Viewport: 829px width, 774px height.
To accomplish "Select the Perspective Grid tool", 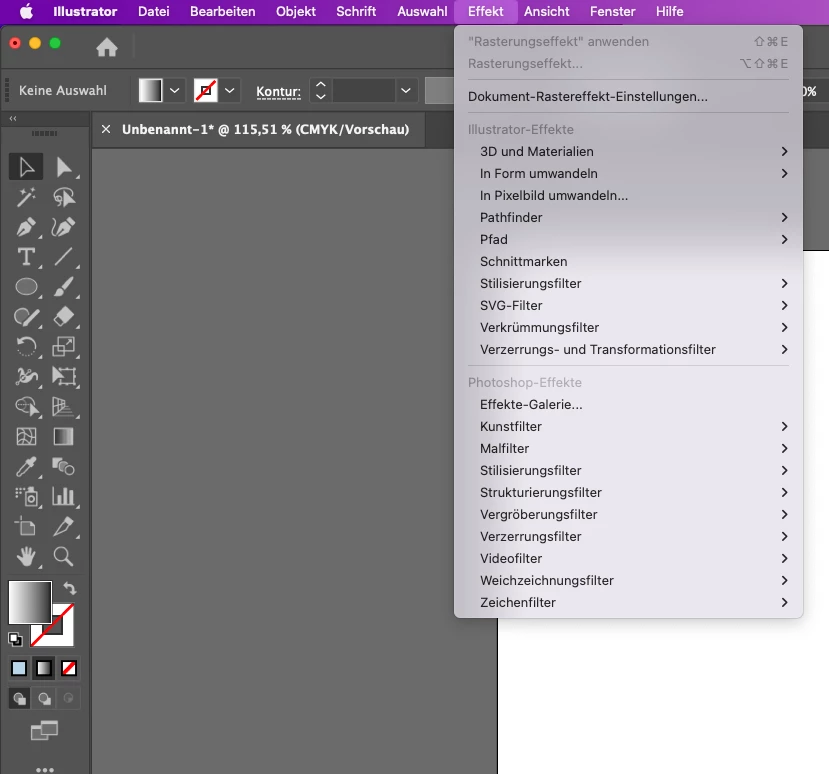I will click(64, 407).
